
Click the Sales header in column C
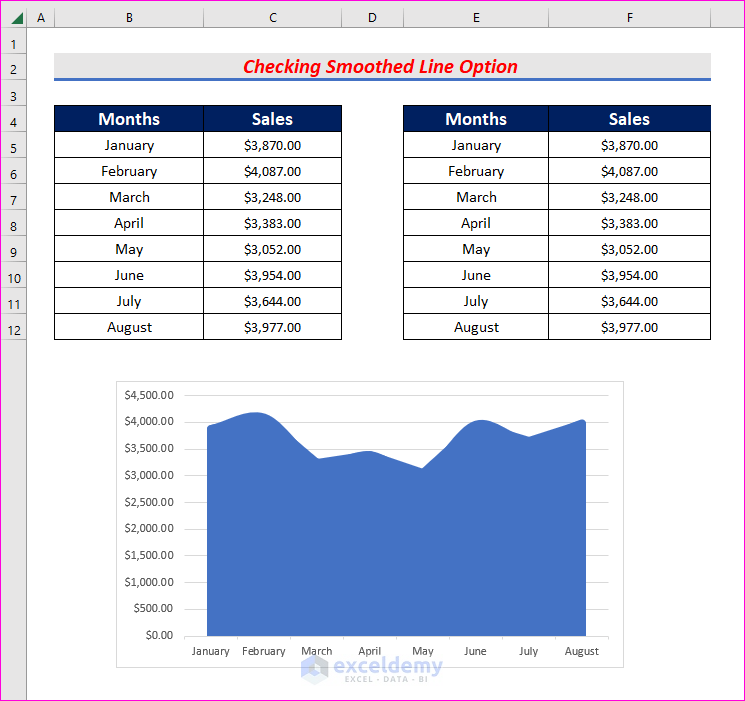[x=272, y=119]
